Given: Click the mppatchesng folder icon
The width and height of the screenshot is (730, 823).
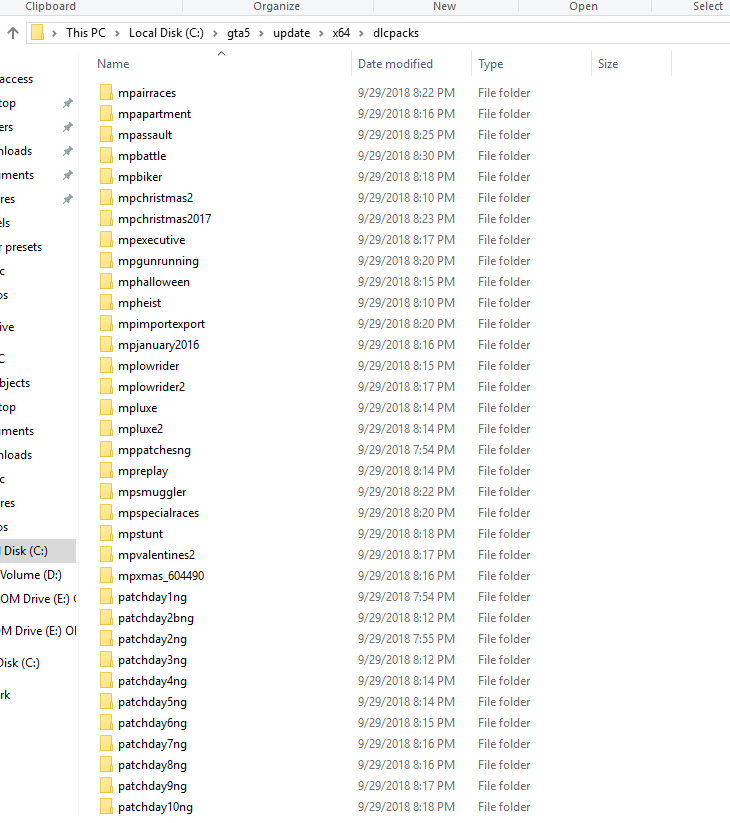Looking at the screenshot, I should tap(106, 449).
